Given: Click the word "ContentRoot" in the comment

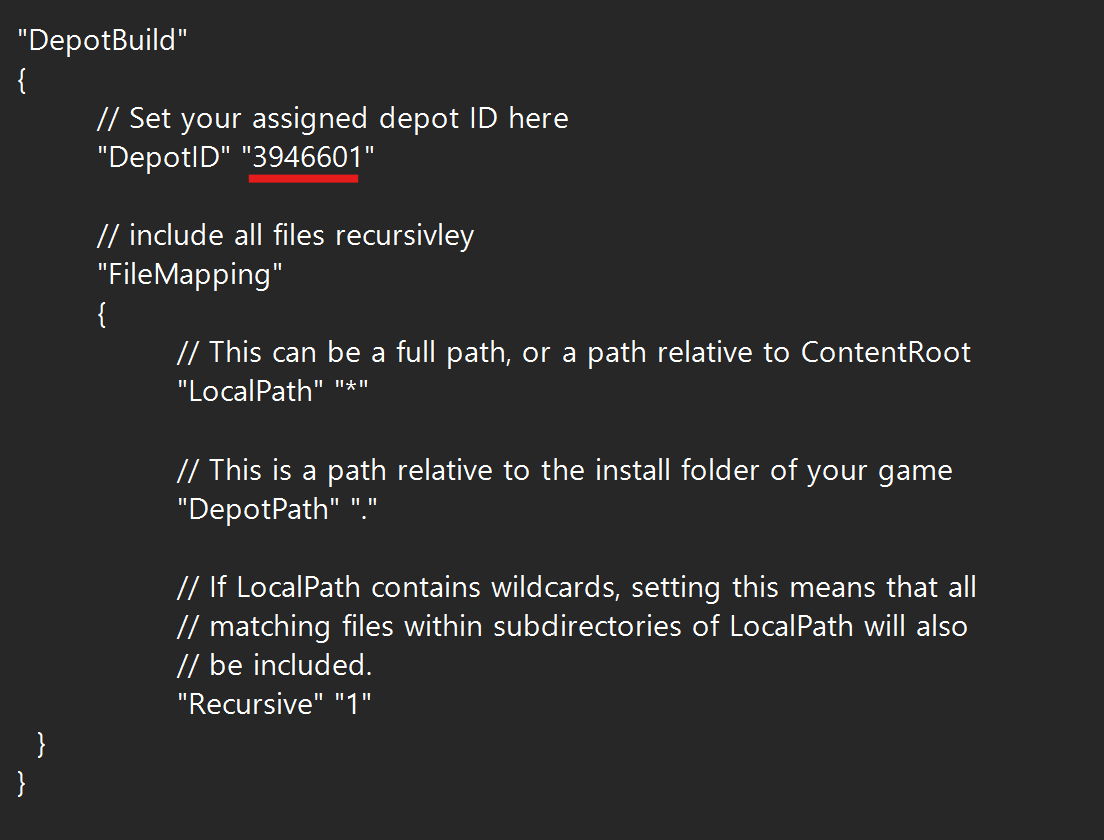Looking at the screenshot, I should tap(886, 352).
